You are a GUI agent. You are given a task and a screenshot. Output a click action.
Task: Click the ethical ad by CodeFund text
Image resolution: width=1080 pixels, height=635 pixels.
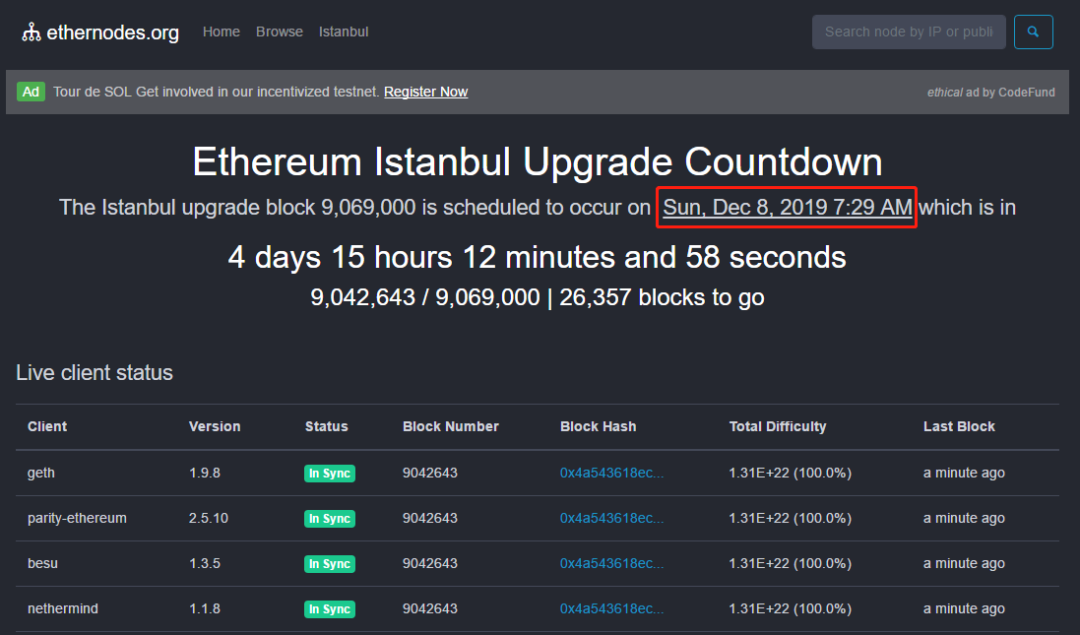(990, 92)
